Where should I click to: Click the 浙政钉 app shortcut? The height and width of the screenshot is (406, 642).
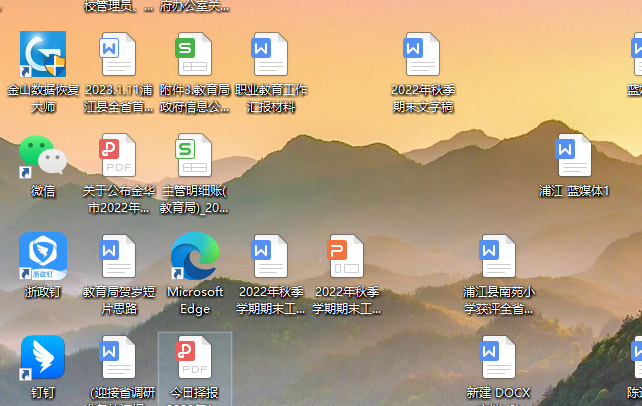tap(43, 258)
